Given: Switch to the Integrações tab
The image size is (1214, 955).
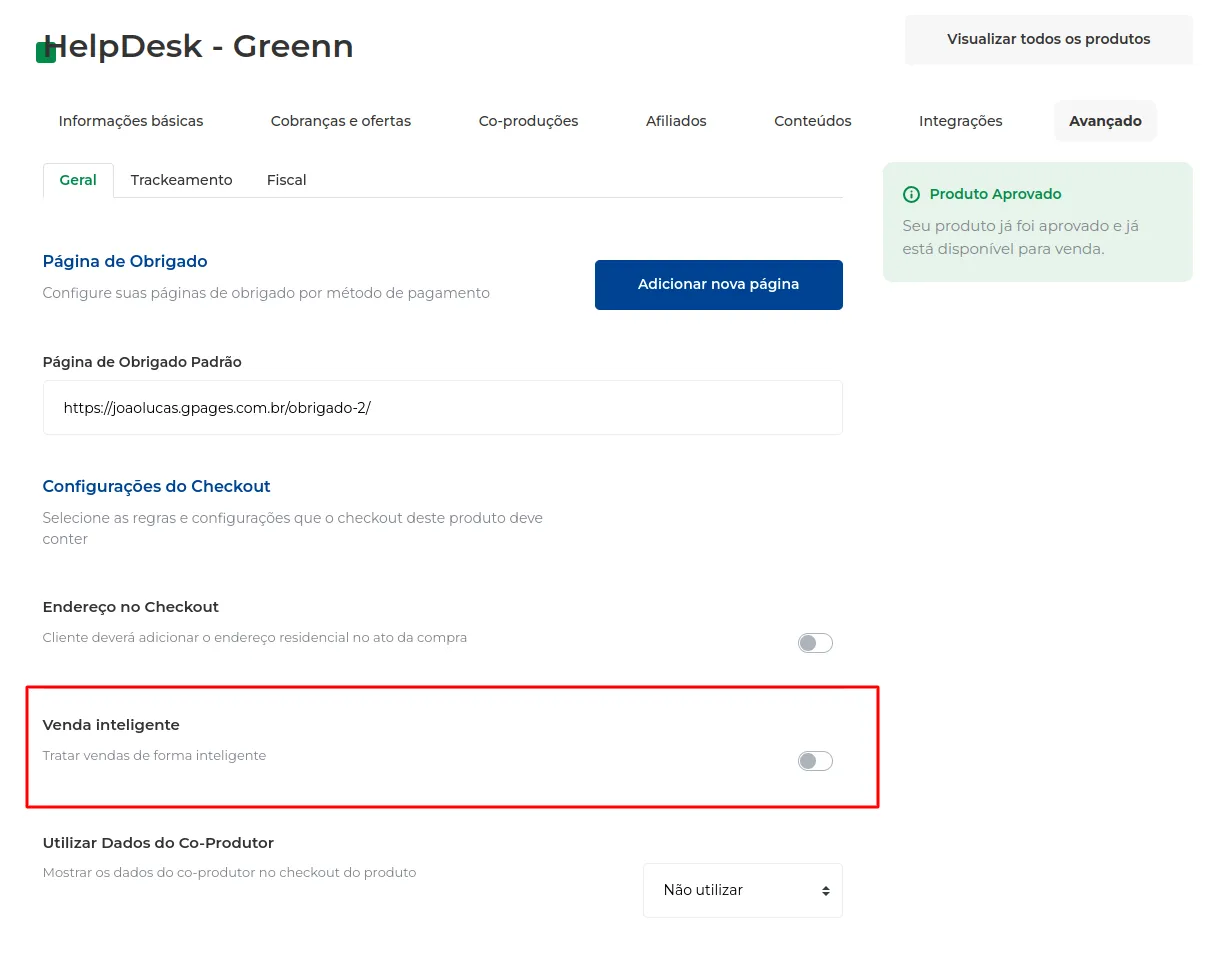Looking at the screenshot, I should coord(961,121).
